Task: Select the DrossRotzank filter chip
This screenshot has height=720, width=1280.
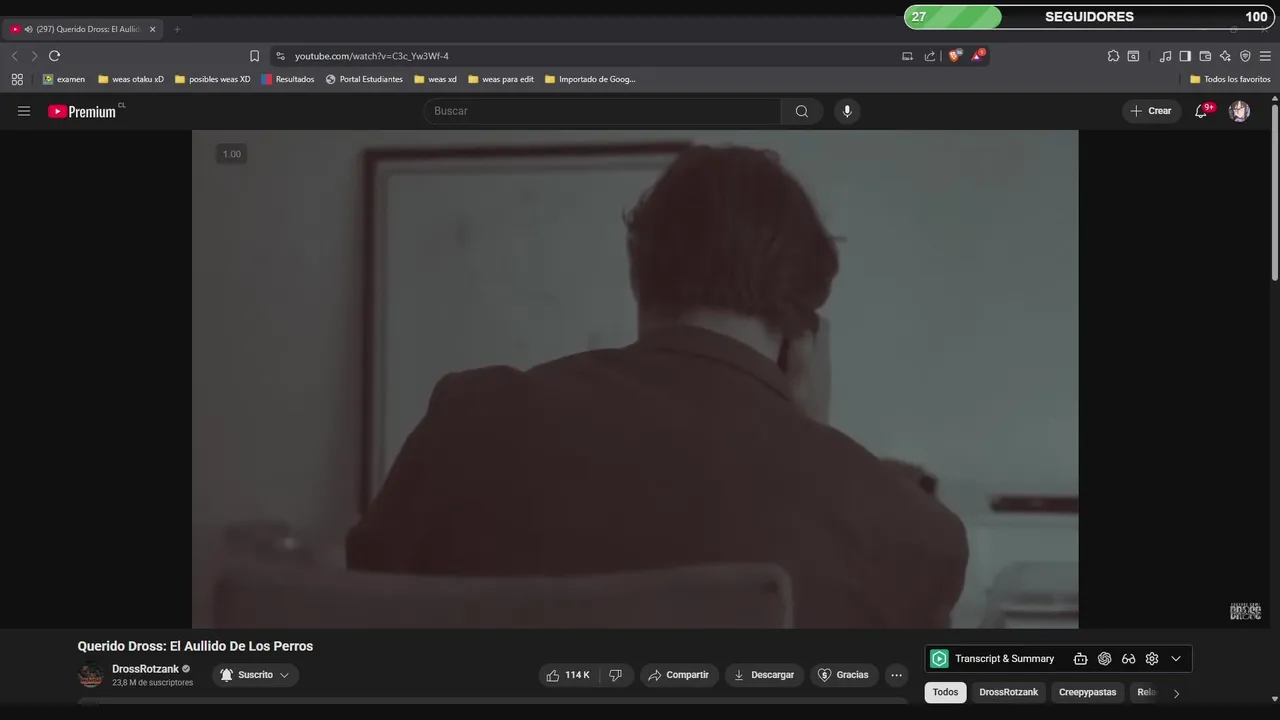Action: (1008, 692)
